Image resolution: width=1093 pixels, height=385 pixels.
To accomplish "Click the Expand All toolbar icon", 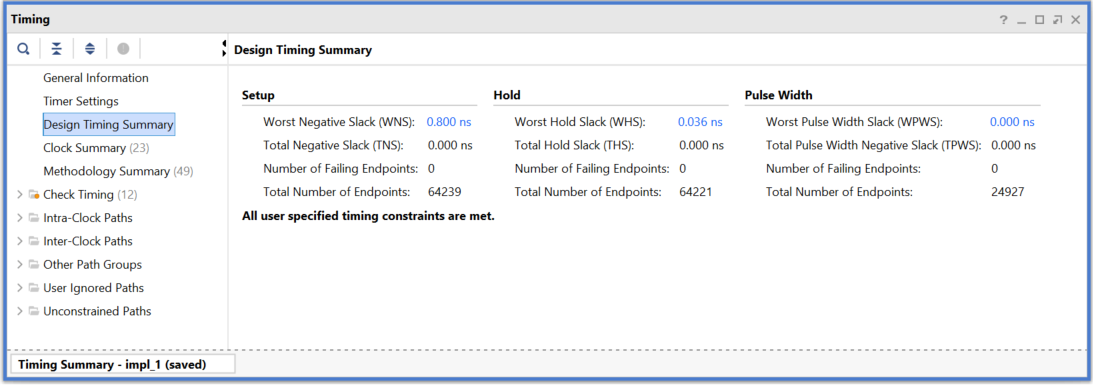I will click(x=90, y=49).
